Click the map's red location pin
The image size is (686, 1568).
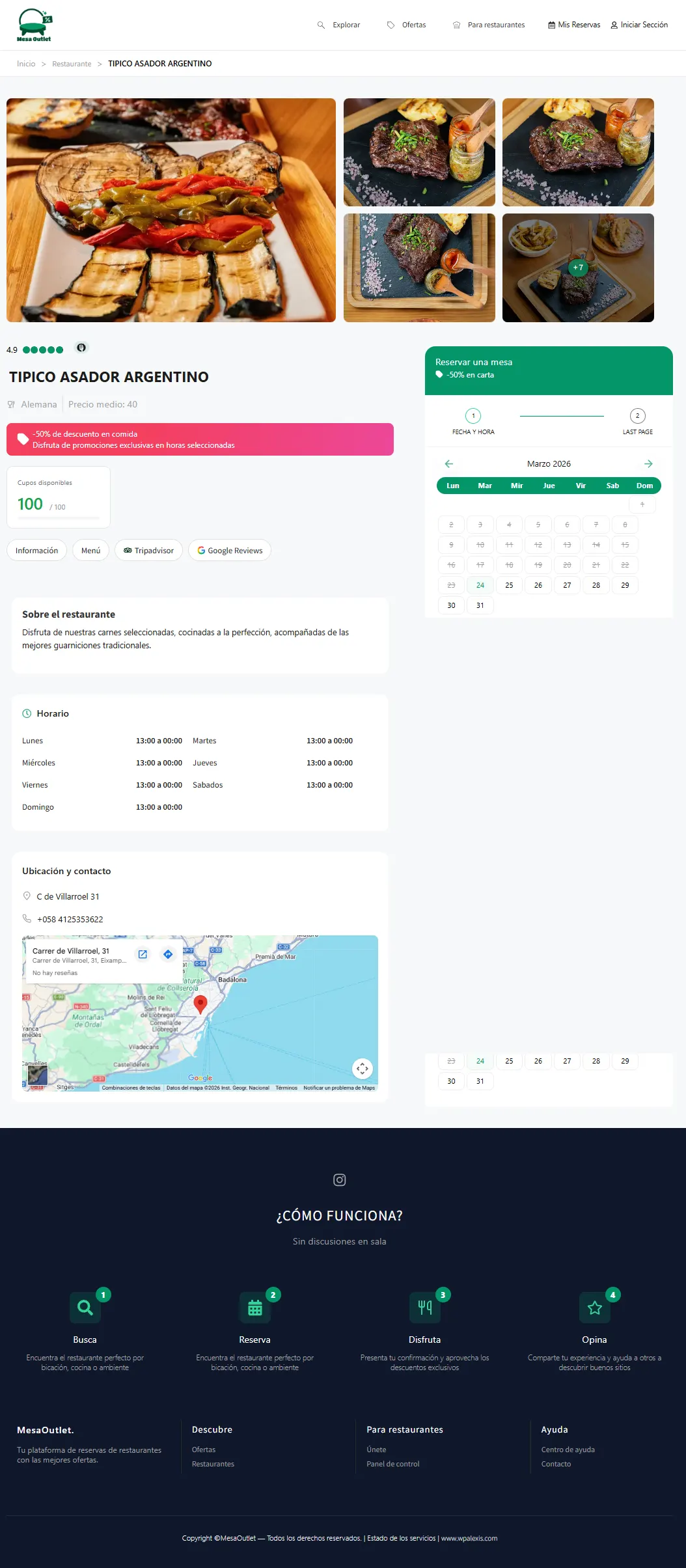pyautogui.click(x=200, y=1004)
